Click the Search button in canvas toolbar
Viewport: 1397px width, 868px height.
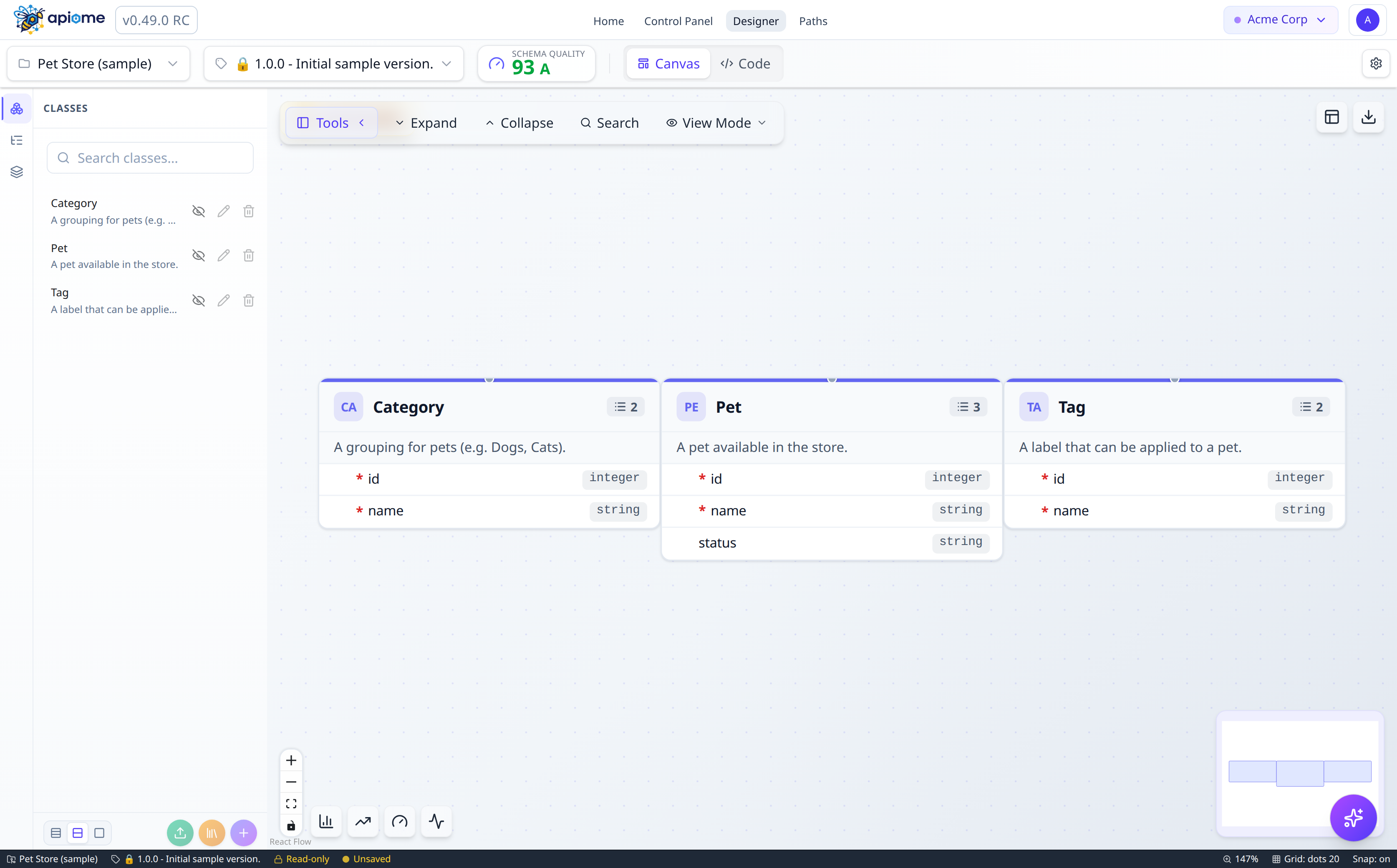610,123
